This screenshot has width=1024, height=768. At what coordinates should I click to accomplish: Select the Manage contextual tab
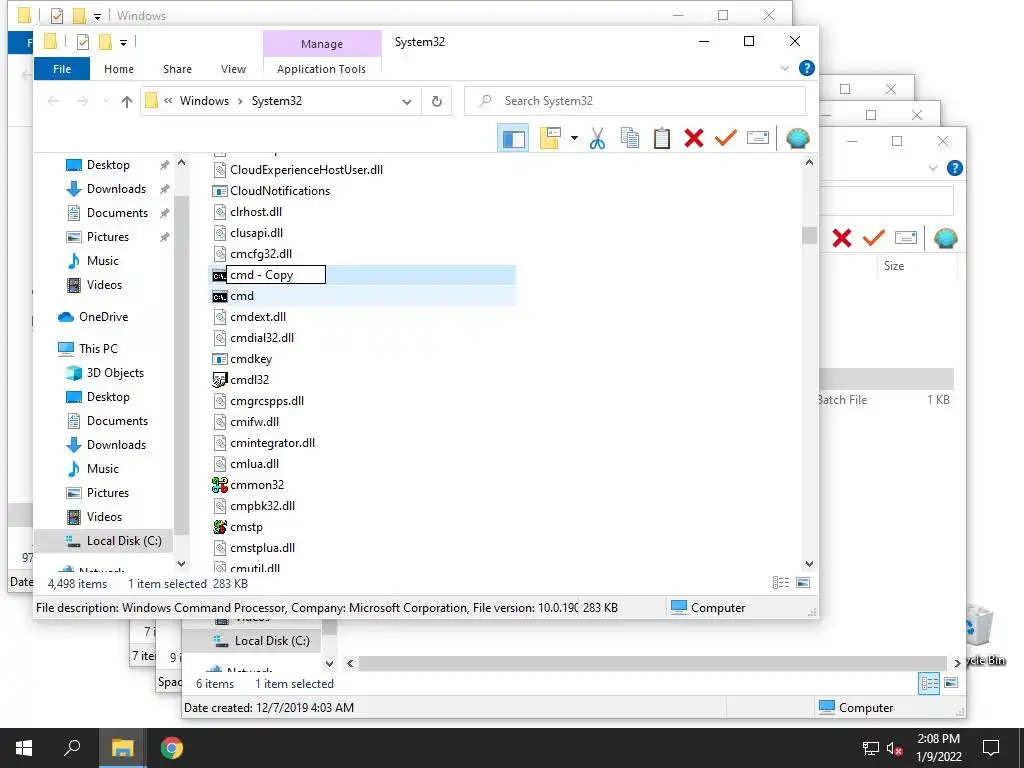[322, 44]
